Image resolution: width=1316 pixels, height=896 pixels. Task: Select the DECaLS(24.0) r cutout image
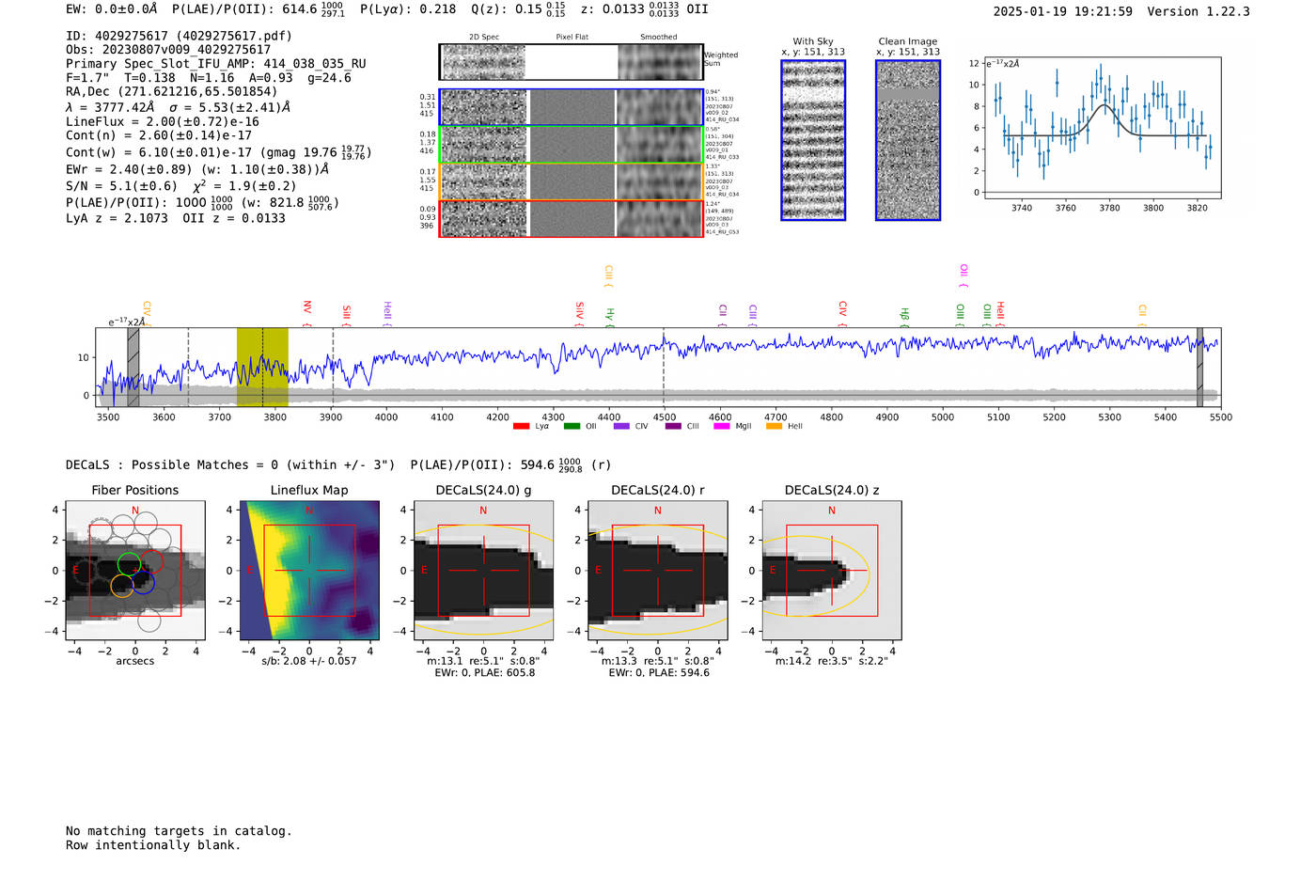(657, 570)
